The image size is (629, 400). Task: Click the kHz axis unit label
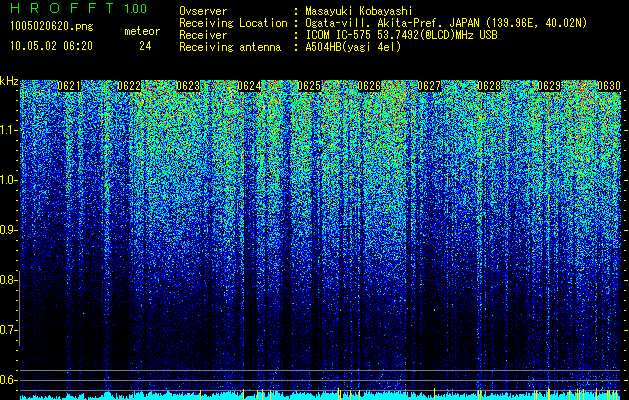pyautogui.click(x=9, y=81)
